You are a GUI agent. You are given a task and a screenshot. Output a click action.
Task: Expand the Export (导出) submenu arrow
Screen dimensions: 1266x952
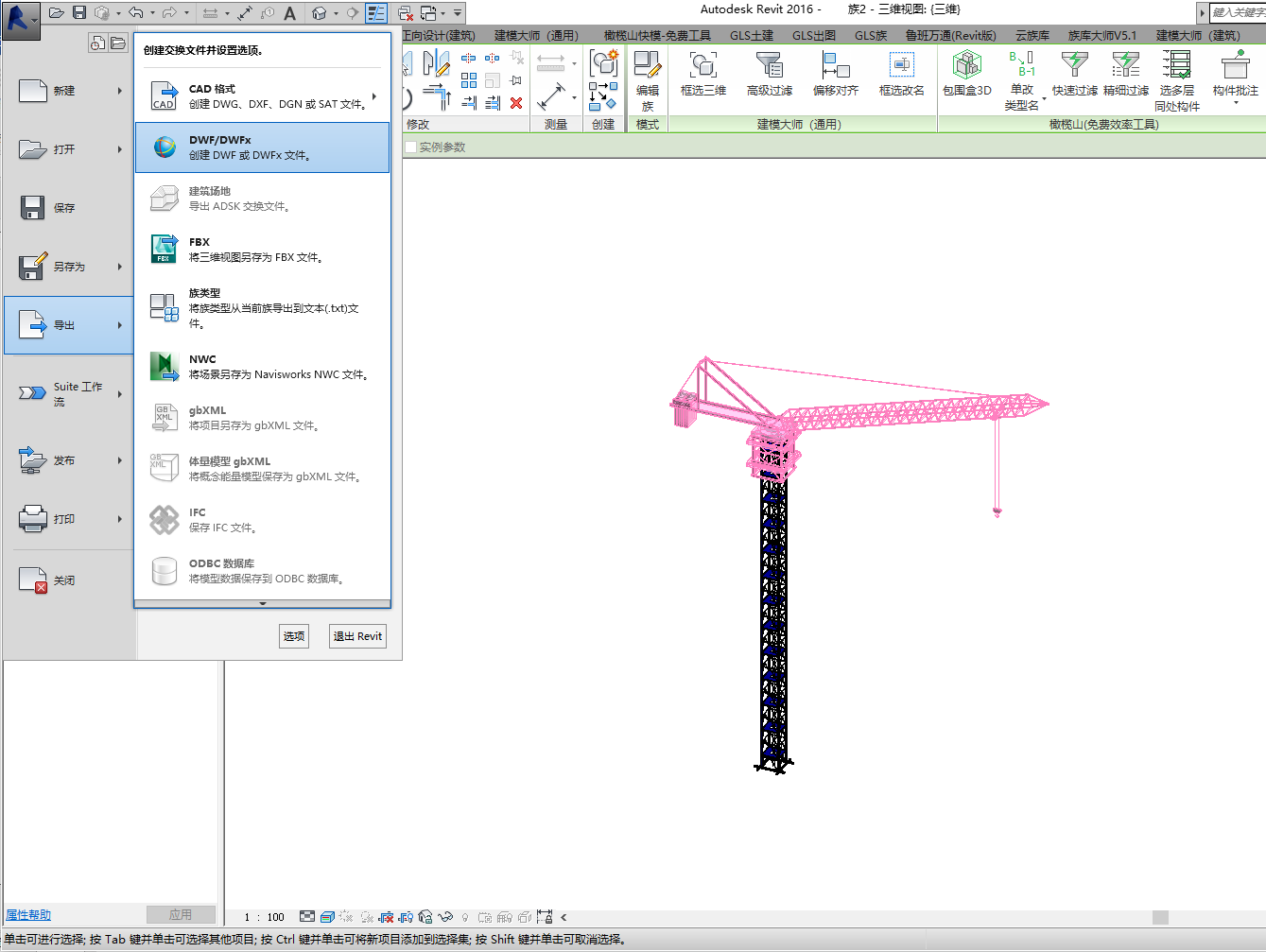pyautogui.click(x=120, y=325)
